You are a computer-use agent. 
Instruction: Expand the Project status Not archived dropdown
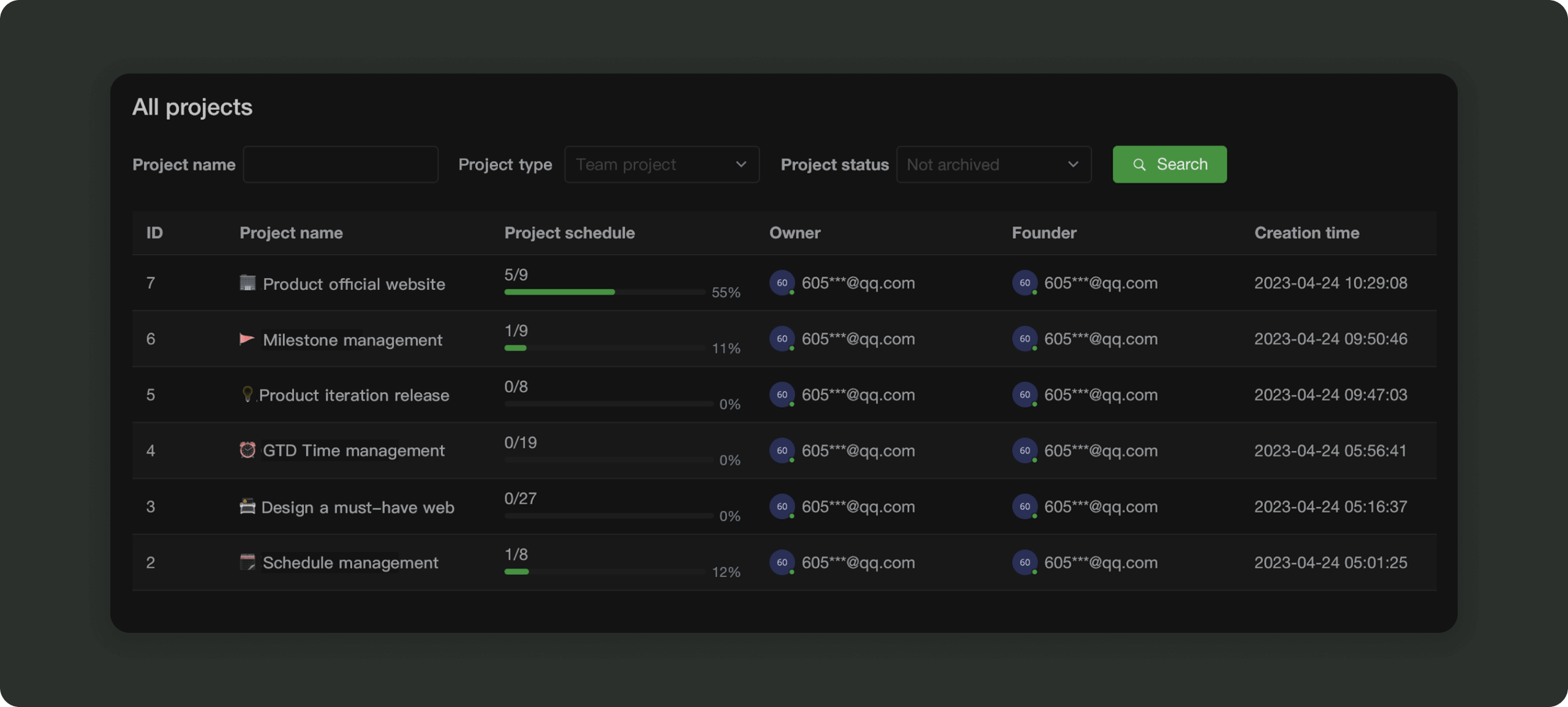992,165
